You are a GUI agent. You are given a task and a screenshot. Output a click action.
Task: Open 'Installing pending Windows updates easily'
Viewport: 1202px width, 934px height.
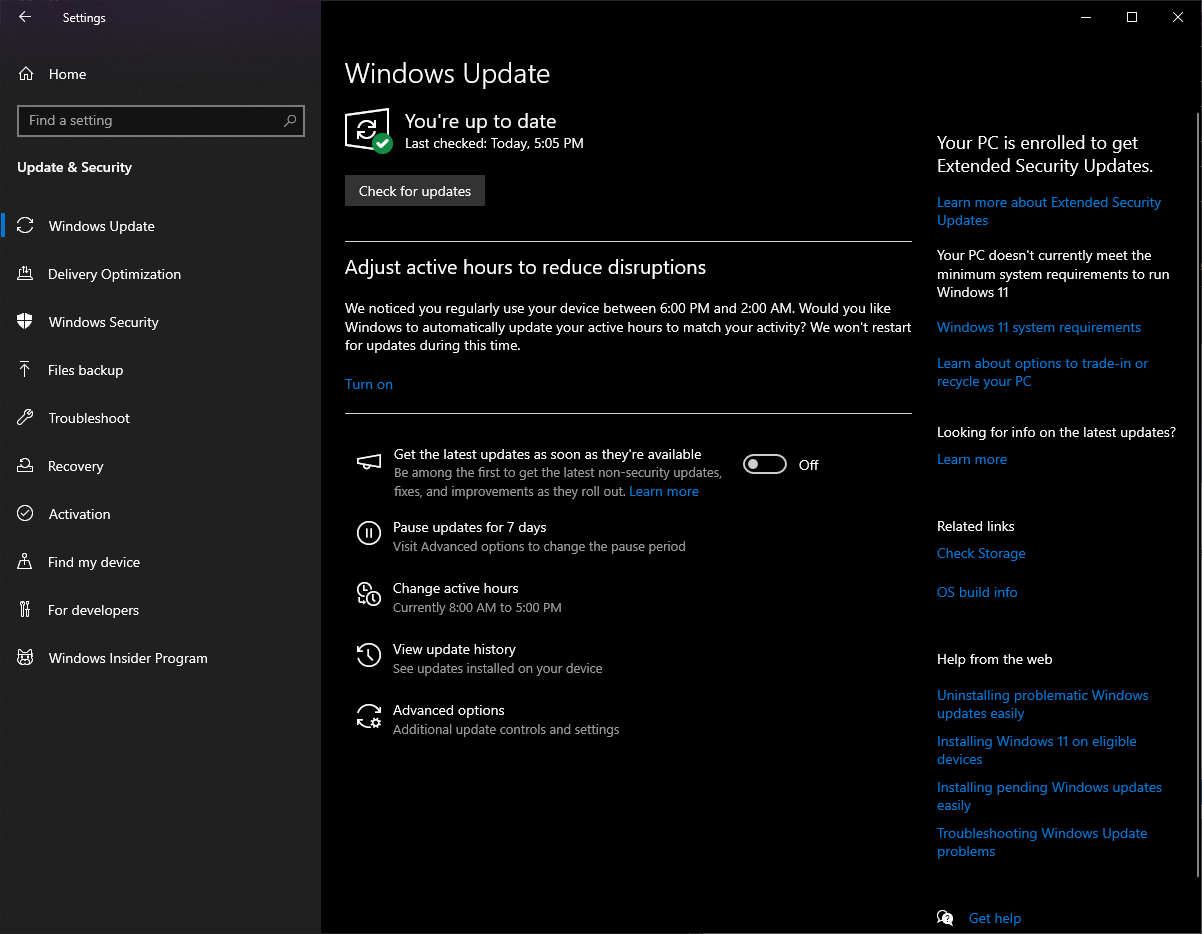point(1049,796)
